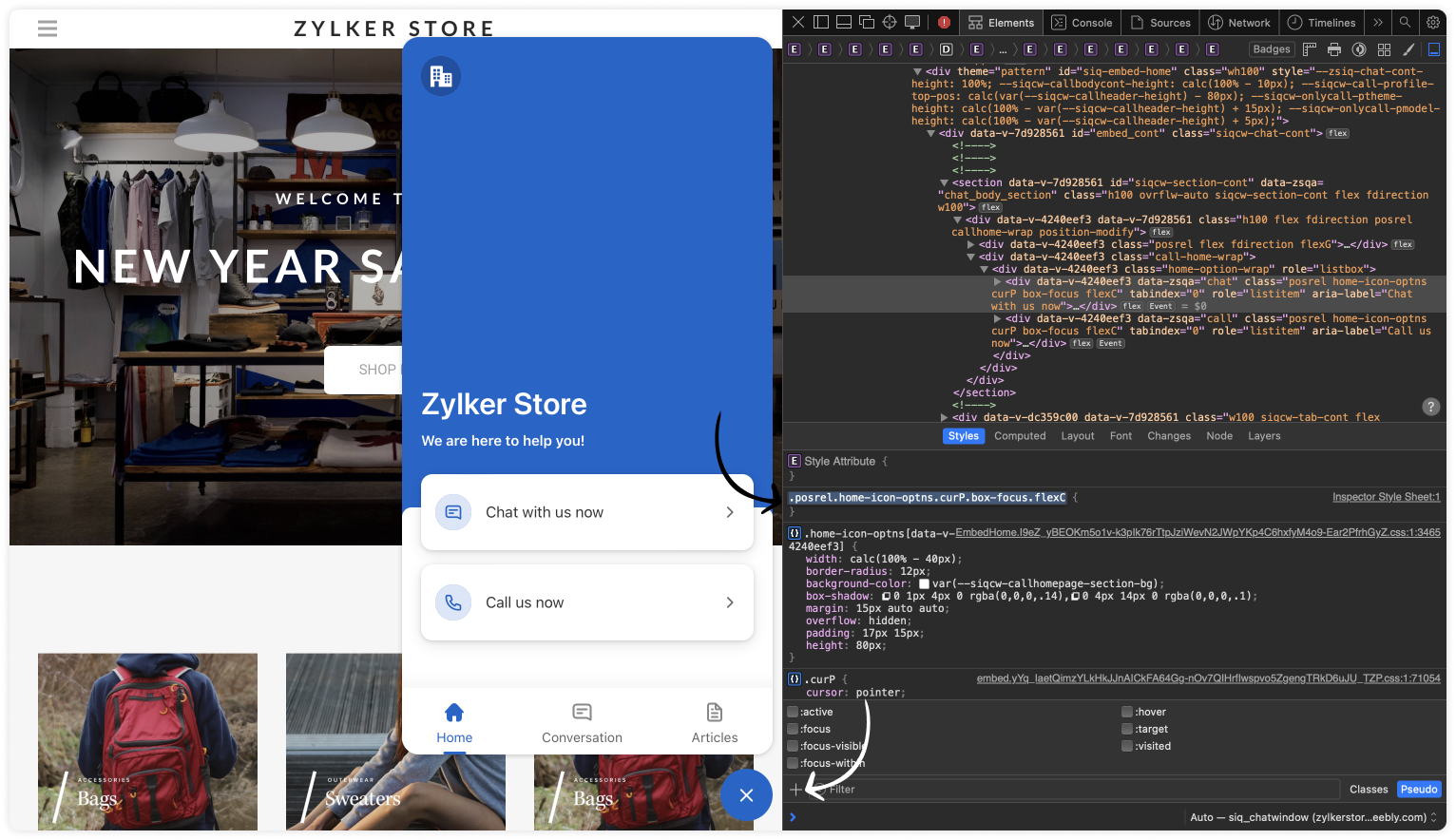1456x840 pixels.
Task: Open the Network tab
Action: pyautogui.click(x=1238, y=23)
